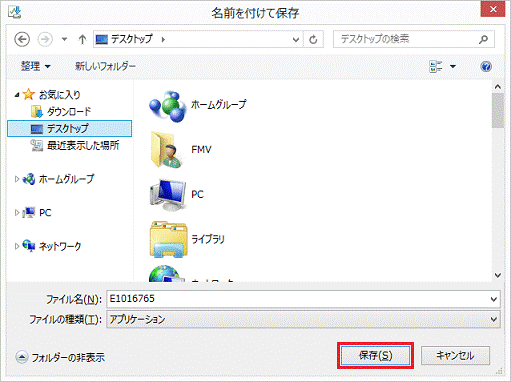The width and height of the screenshot is (511, 382).
Task: Select the ライブラリ item in file list
Action: click(x=187, y=239)
